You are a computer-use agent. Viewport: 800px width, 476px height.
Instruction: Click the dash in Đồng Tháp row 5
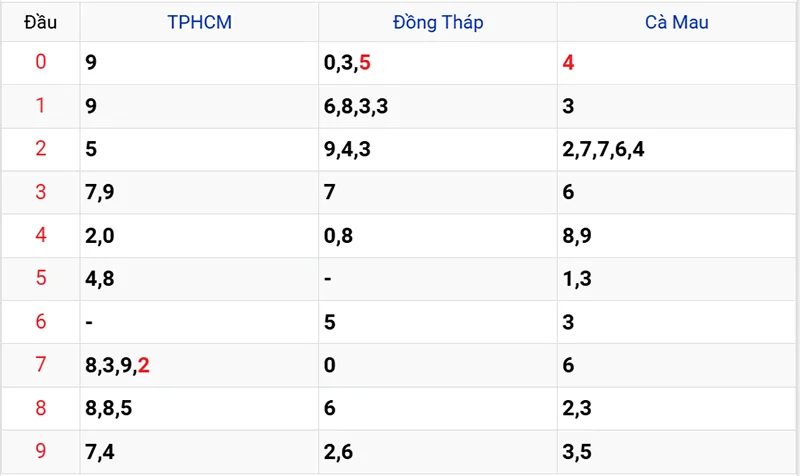[x=328, y=279]
